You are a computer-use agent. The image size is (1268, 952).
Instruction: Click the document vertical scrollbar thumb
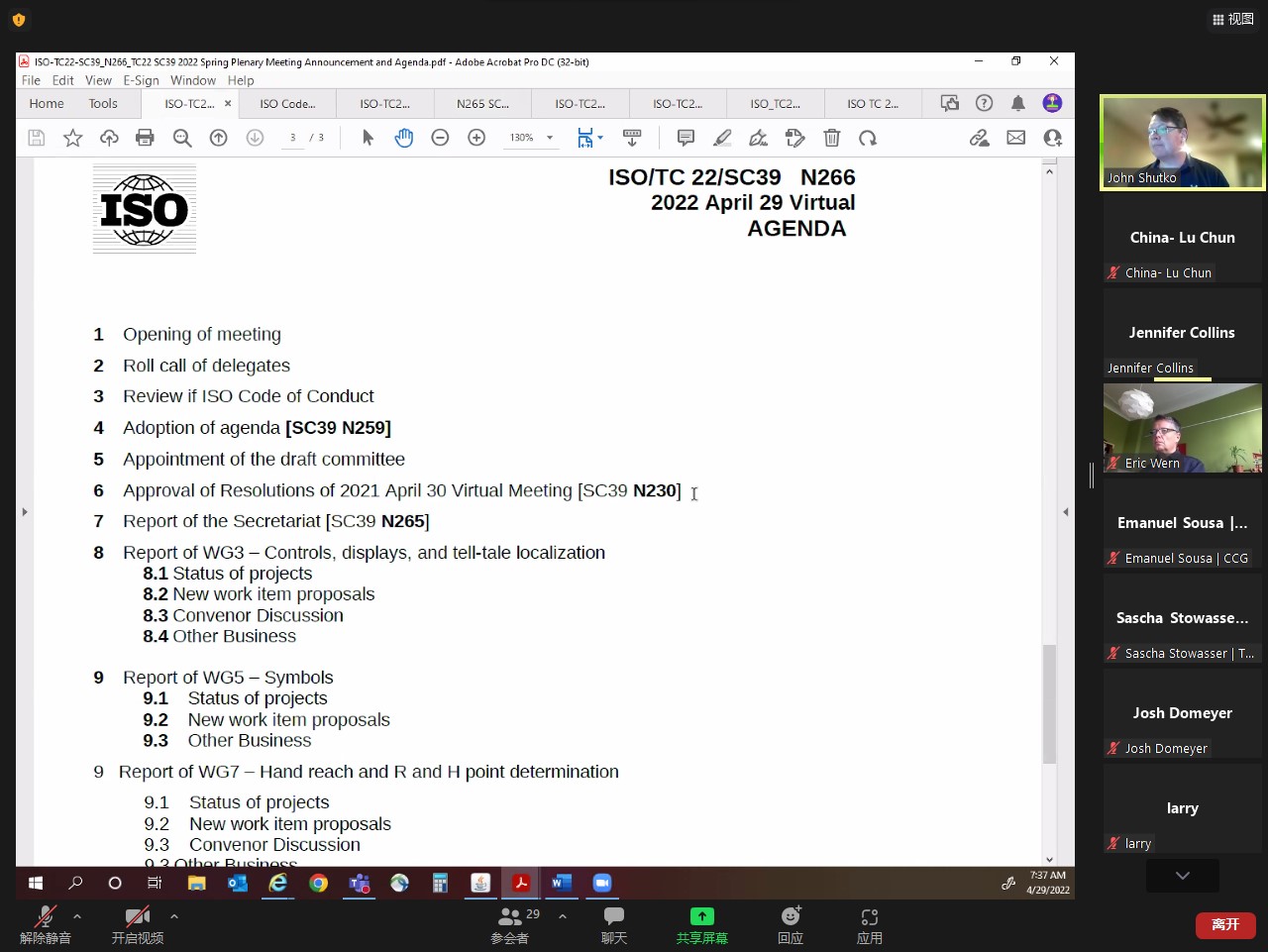1049,703
